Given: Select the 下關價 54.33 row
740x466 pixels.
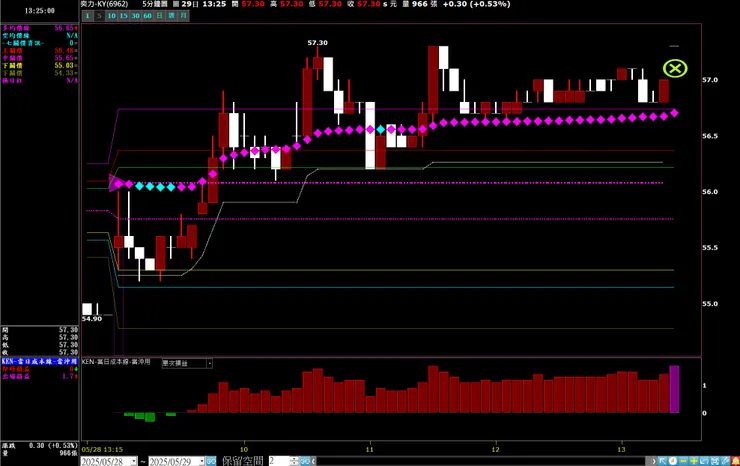Looking at the screenshot, I should pyautogui.click(x=40, y=73).
